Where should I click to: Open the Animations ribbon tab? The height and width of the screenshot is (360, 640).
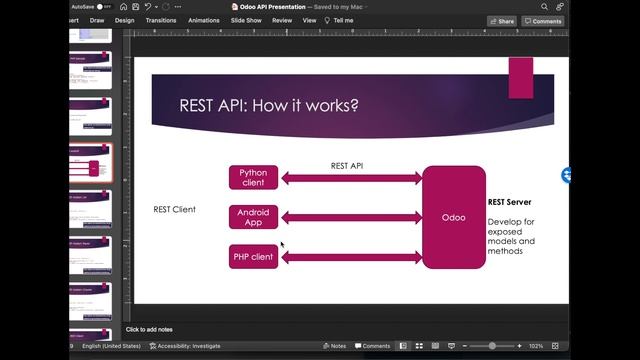(204, 20)
